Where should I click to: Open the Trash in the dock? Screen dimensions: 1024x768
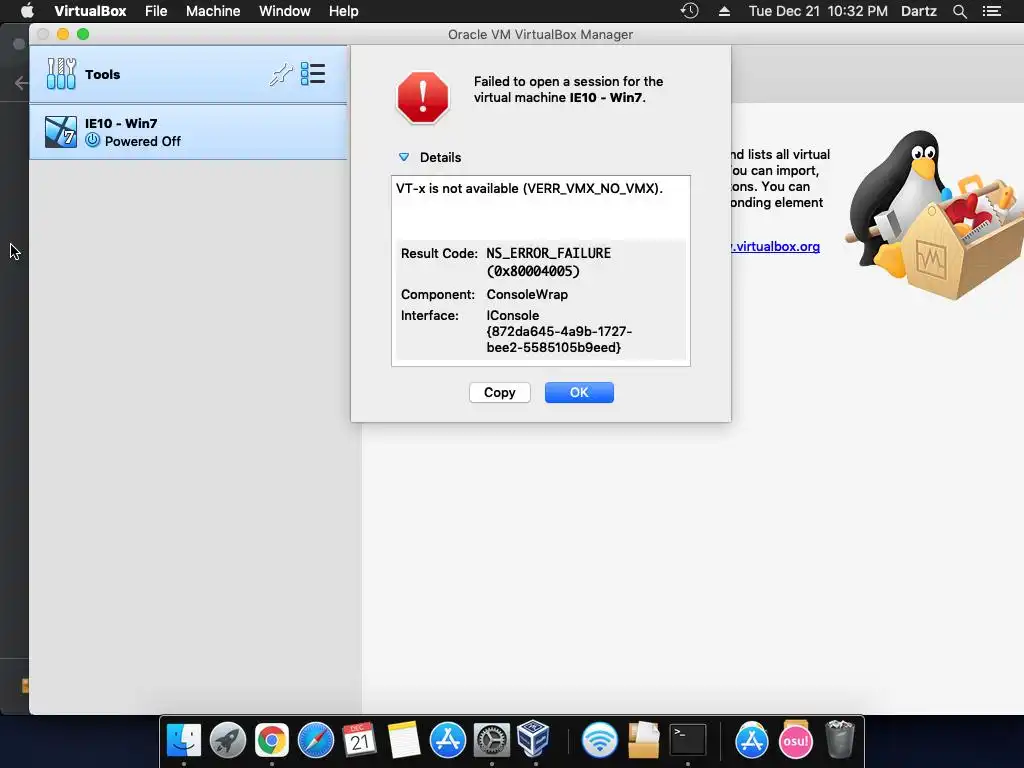(x=840, y=739)
